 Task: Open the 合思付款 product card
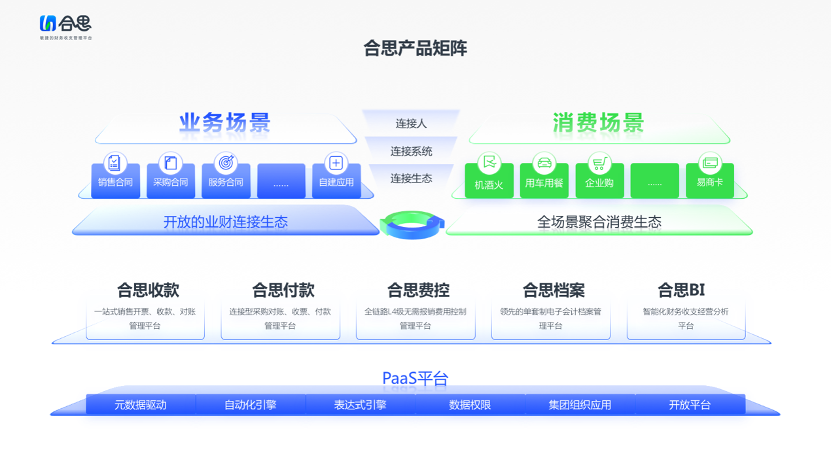tap(281, 310)
